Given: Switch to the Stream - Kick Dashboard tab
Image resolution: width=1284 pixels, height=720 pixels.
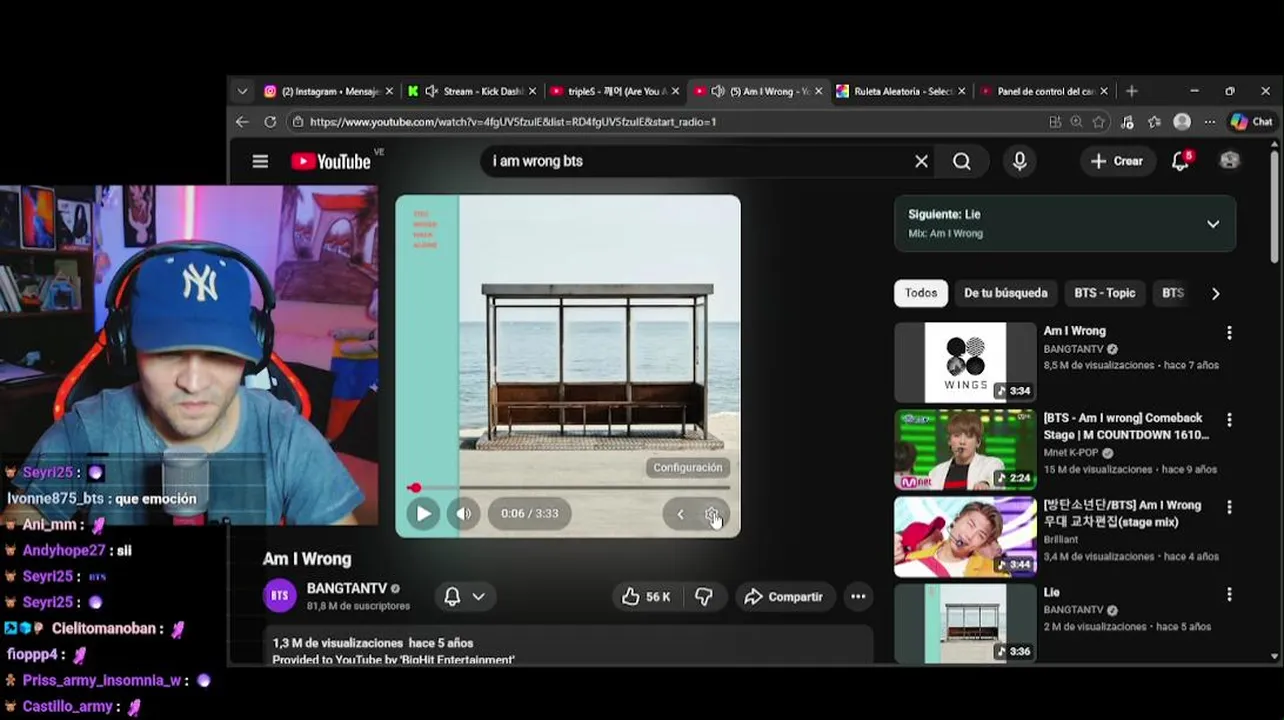Looking at the screenshot, I should [x=472, y=91].
